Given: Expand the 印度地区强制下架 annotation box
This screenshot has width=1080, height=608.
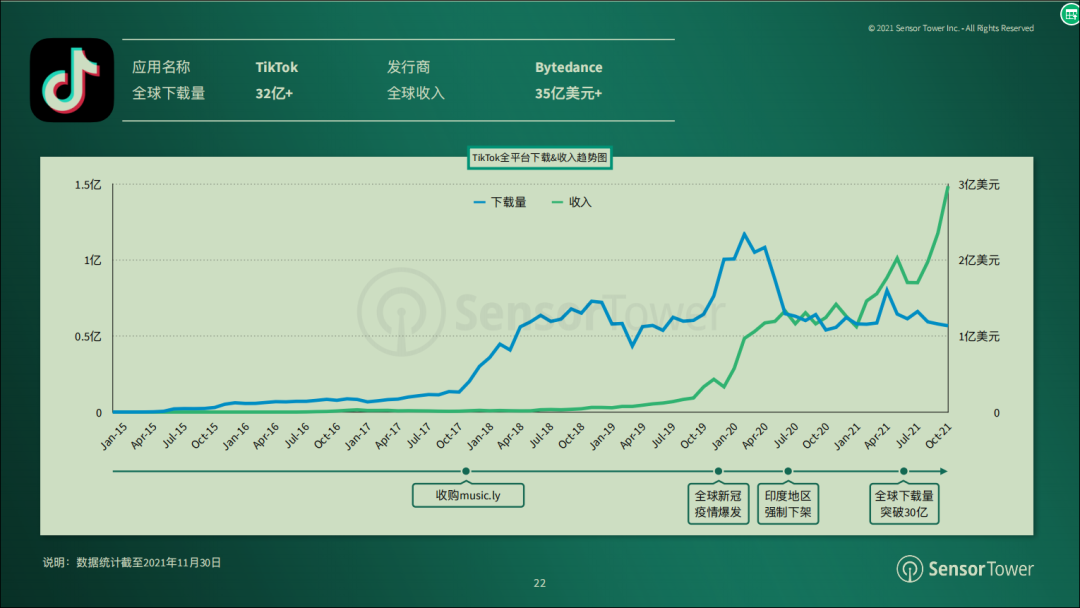Looking at the screenshot, I should point(788,502).
